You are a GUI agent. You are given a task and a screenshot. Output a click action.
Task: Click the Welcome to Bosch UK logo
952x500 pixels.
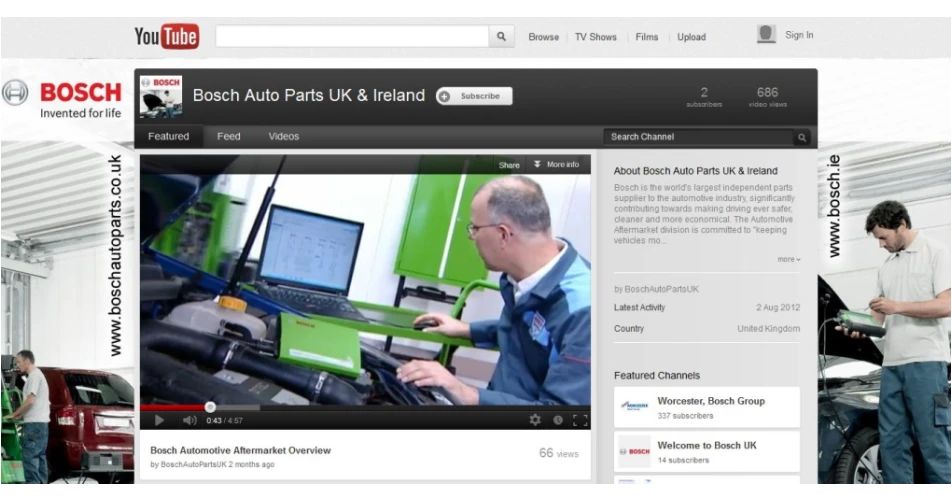tap(634, 451)
